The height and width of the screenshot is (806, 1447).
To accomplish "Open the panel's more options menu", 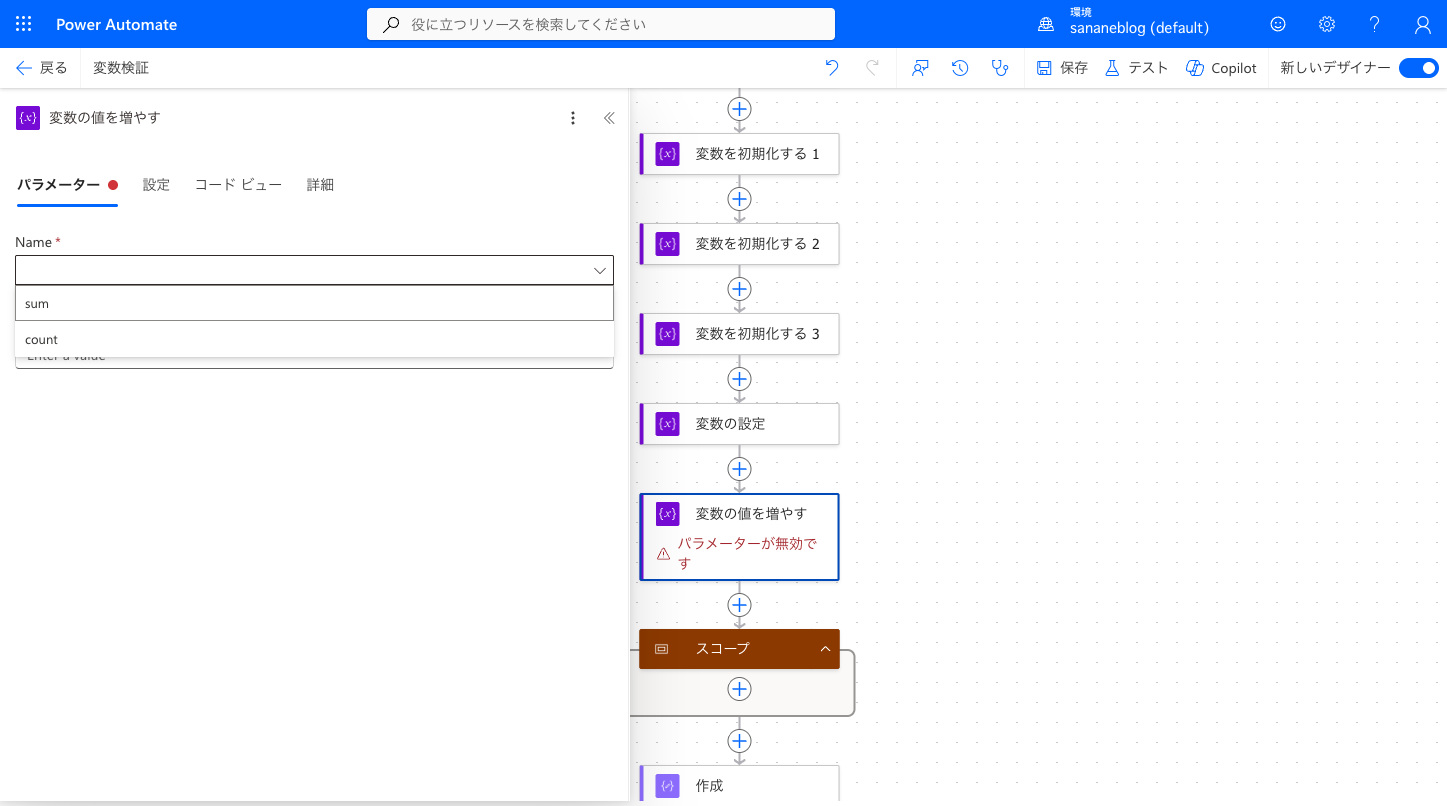I will pyautogui.click(x=573, y=118).
